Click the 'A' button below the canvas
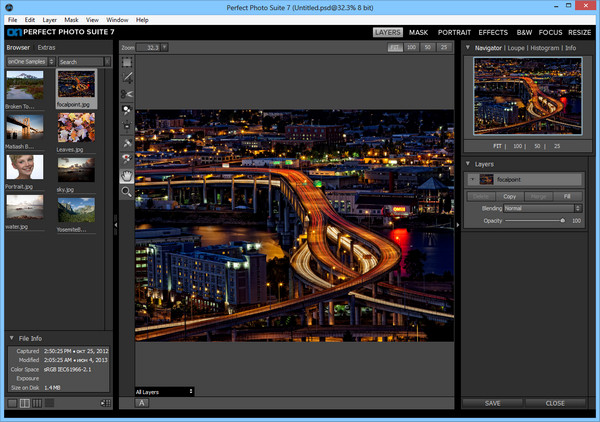 coord(142,403)
